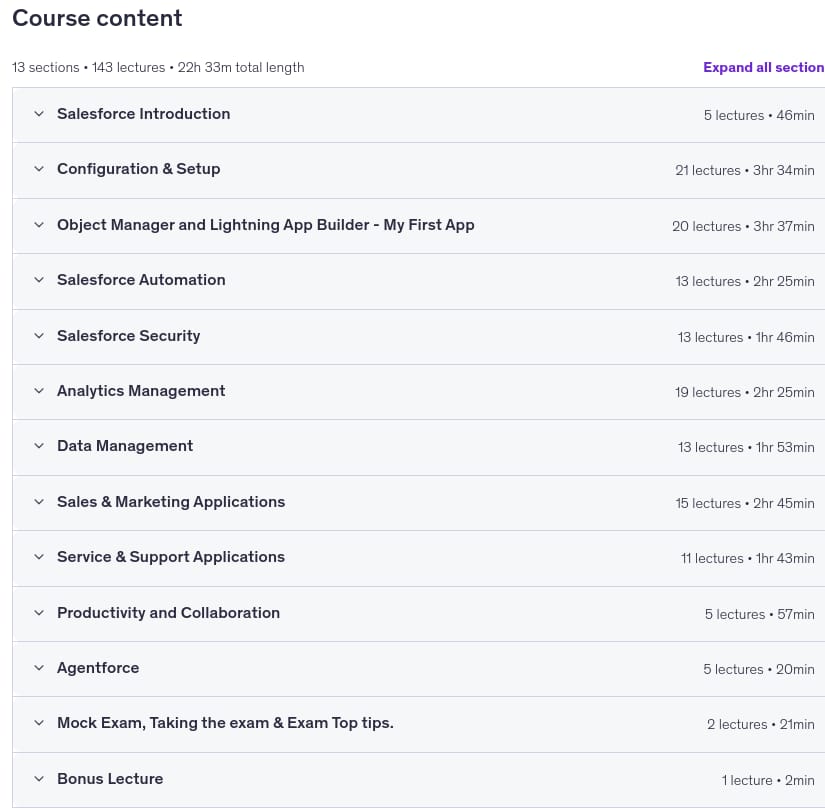Expand the Salesforce Security chevron
This screenshot has height=808, width=825.
point(39,336)
